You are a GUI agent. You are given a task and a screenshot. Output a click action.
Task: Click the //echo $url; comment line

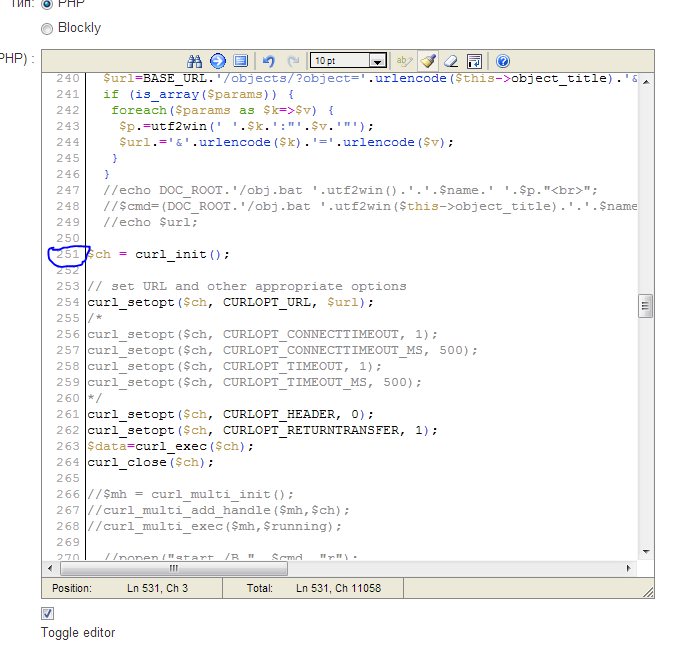pyautogui.click(x=150, y=222)
